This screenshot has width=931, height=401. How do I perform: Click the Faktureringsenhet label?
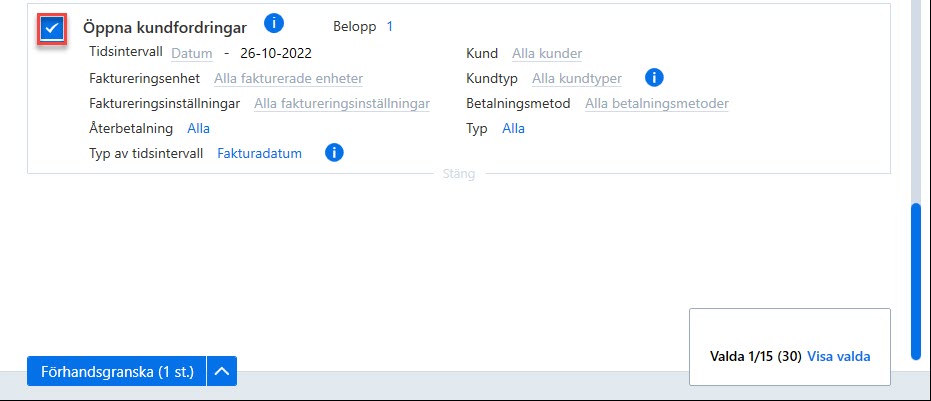tap(145, 78)
